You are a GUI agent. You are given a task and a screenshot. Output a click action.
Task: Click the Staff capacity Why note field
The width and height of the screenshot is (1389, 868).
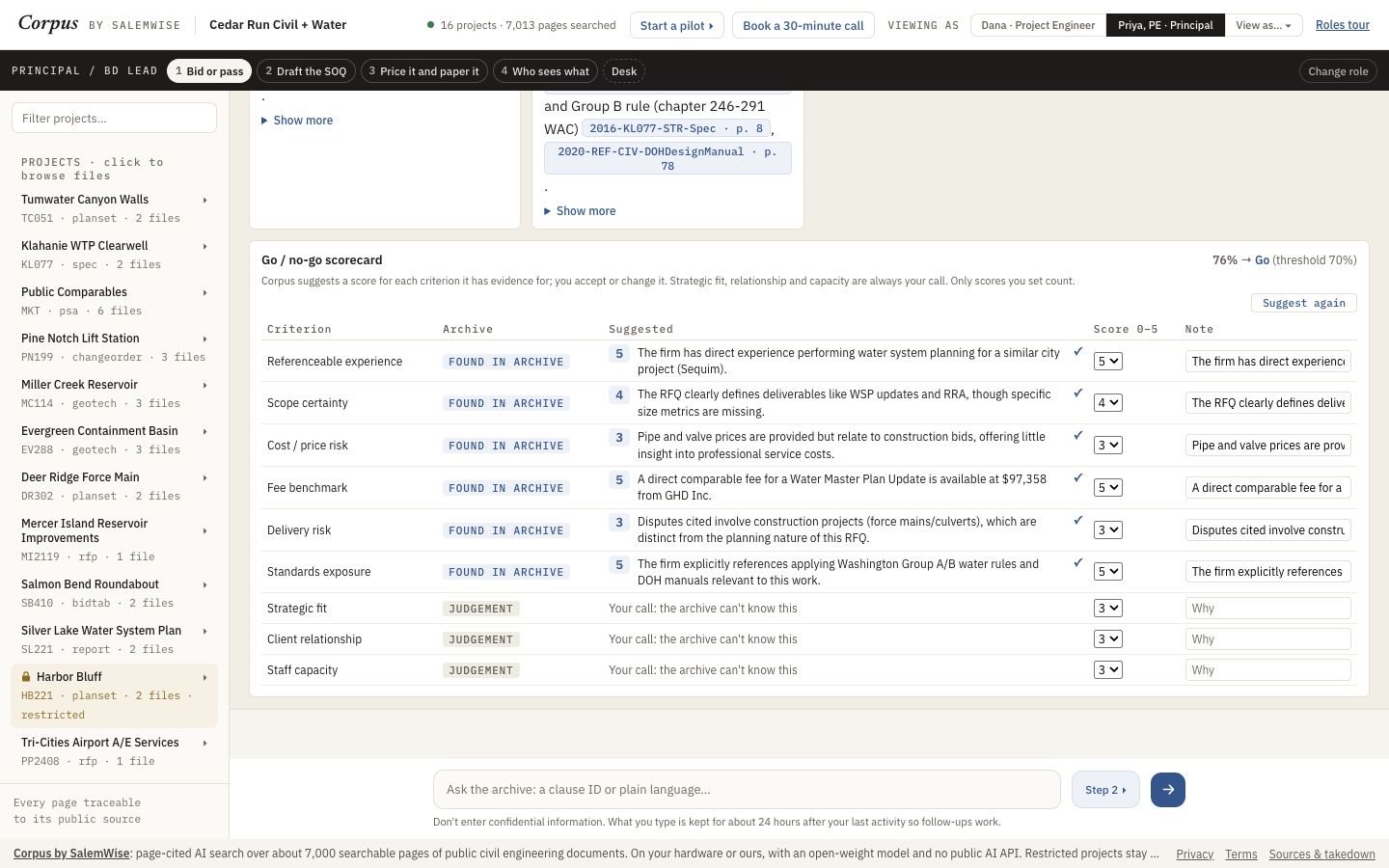[1267, 670]
